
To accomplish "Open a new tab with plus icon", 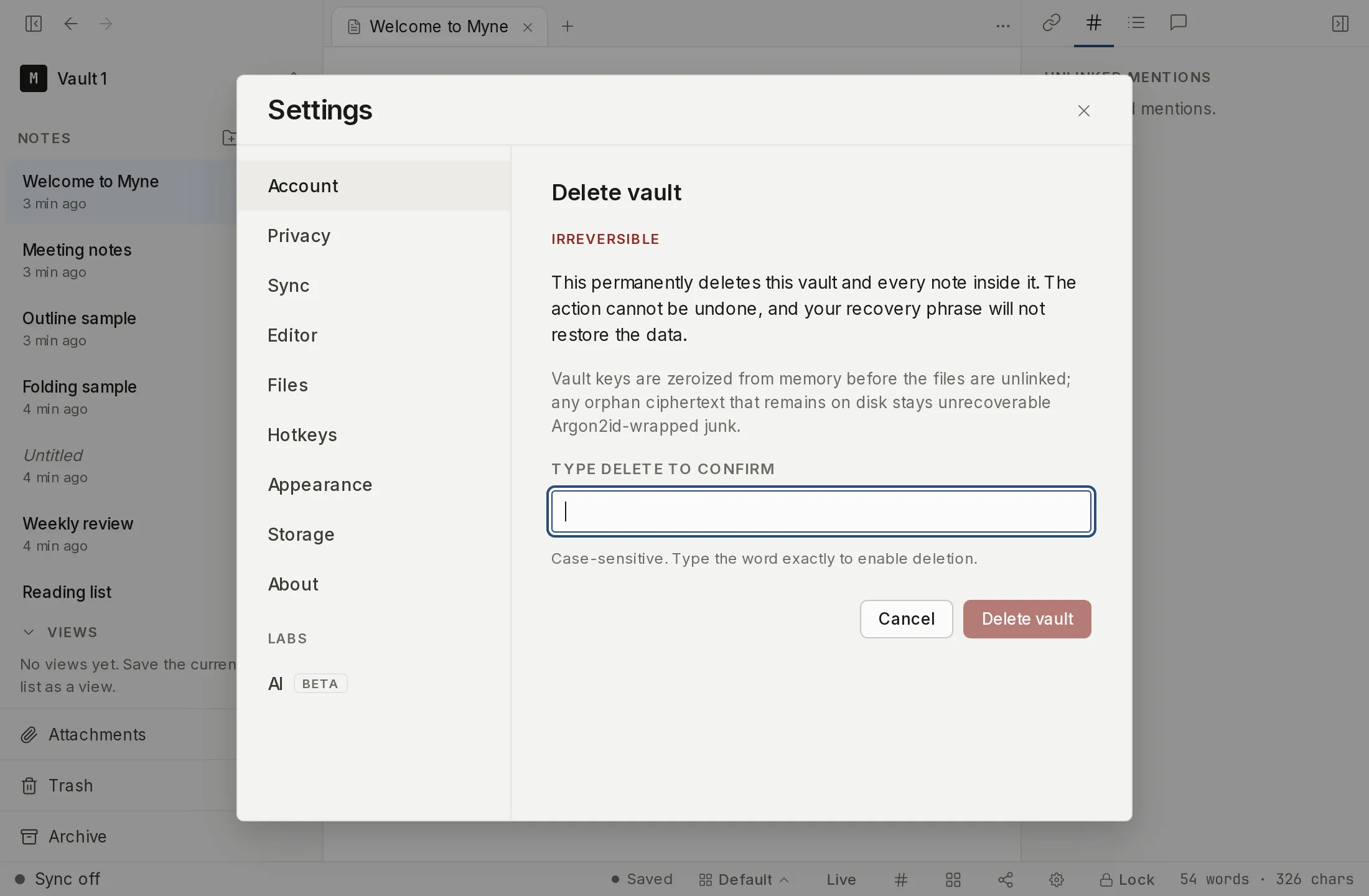I will (x=568, y=26).
